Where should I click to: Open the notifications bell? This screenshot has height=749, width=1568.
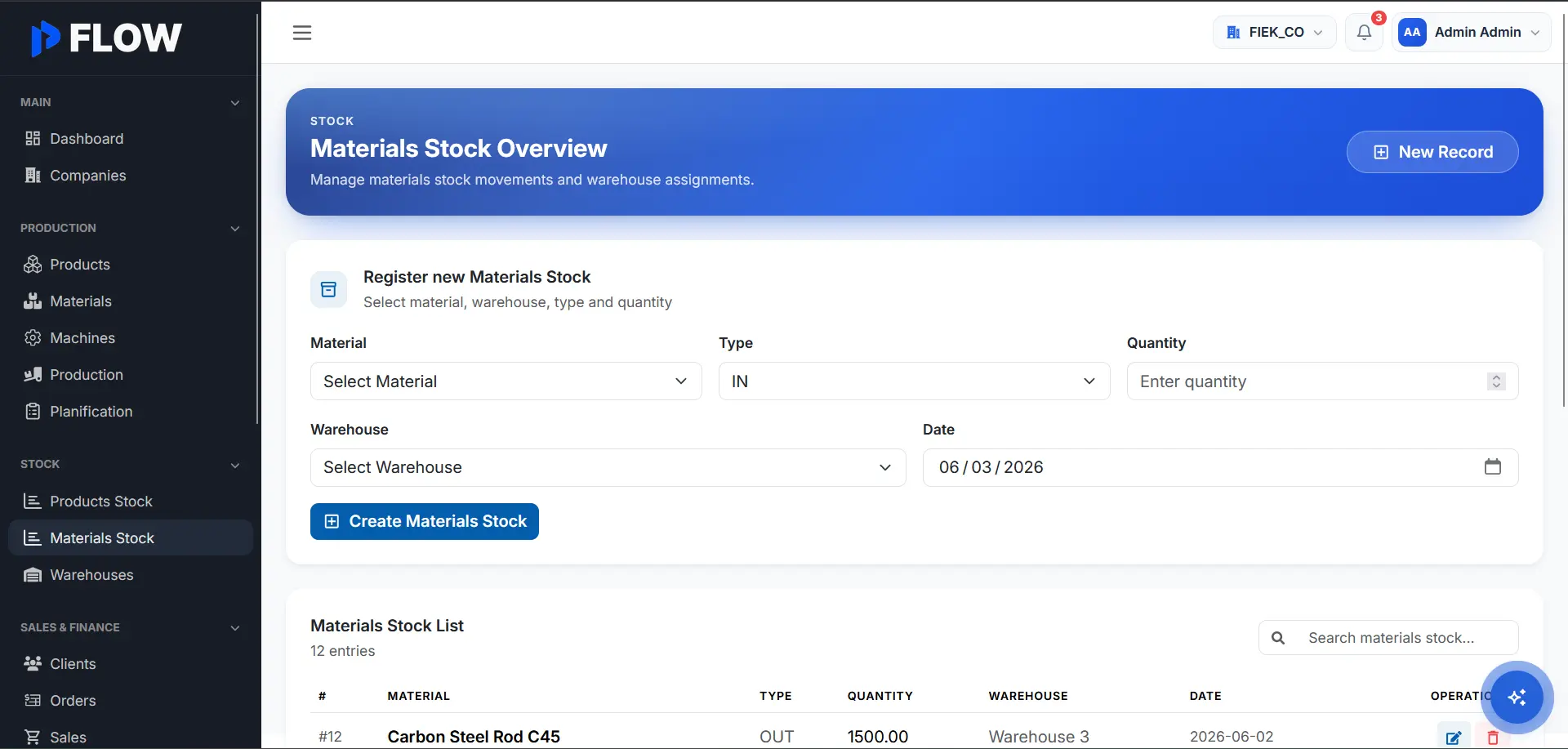pos(1364,33)
